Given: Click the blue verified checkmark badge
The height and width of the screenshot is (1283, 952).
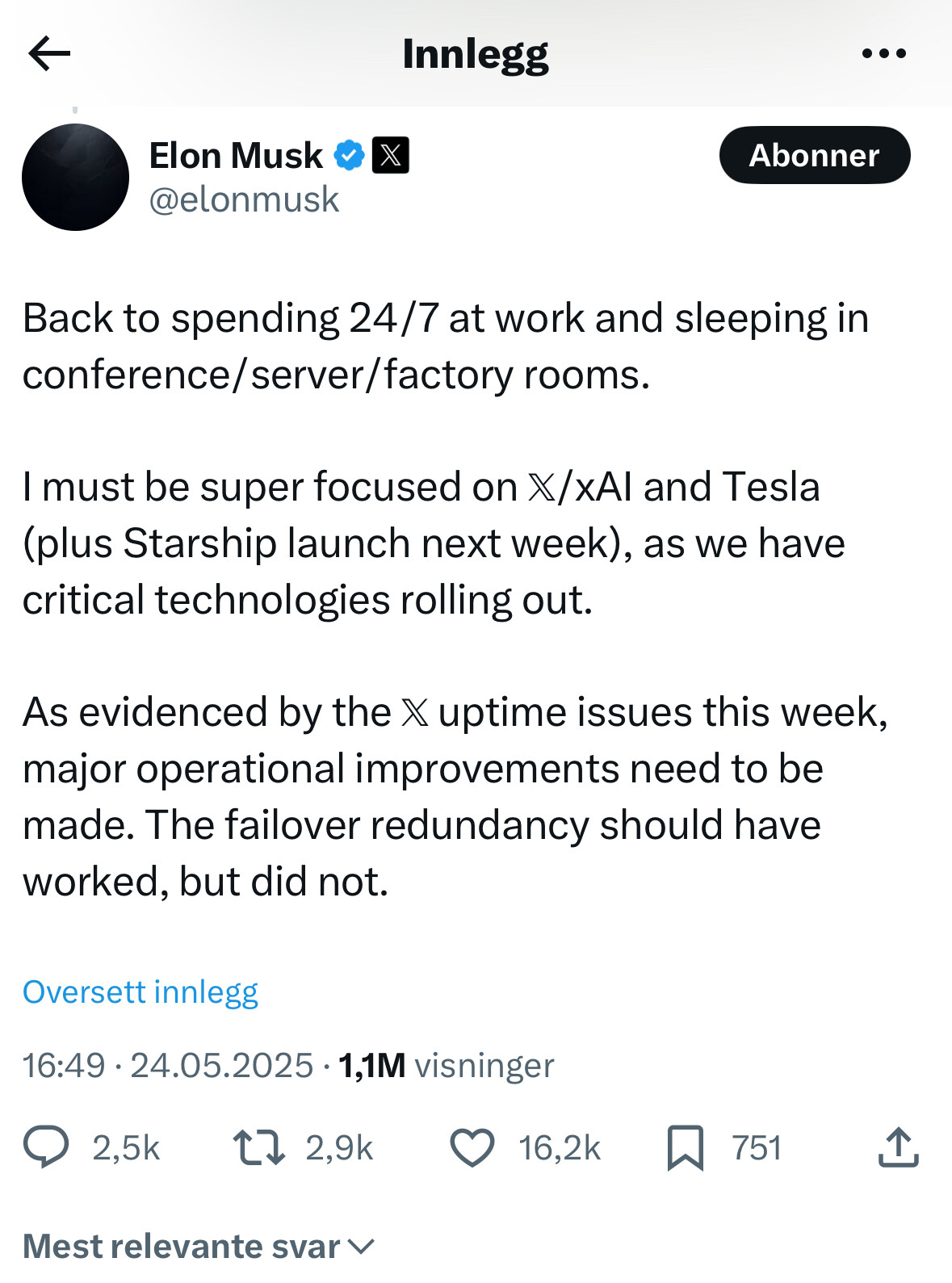Looking at the screenshot, I should coord(349,155).
